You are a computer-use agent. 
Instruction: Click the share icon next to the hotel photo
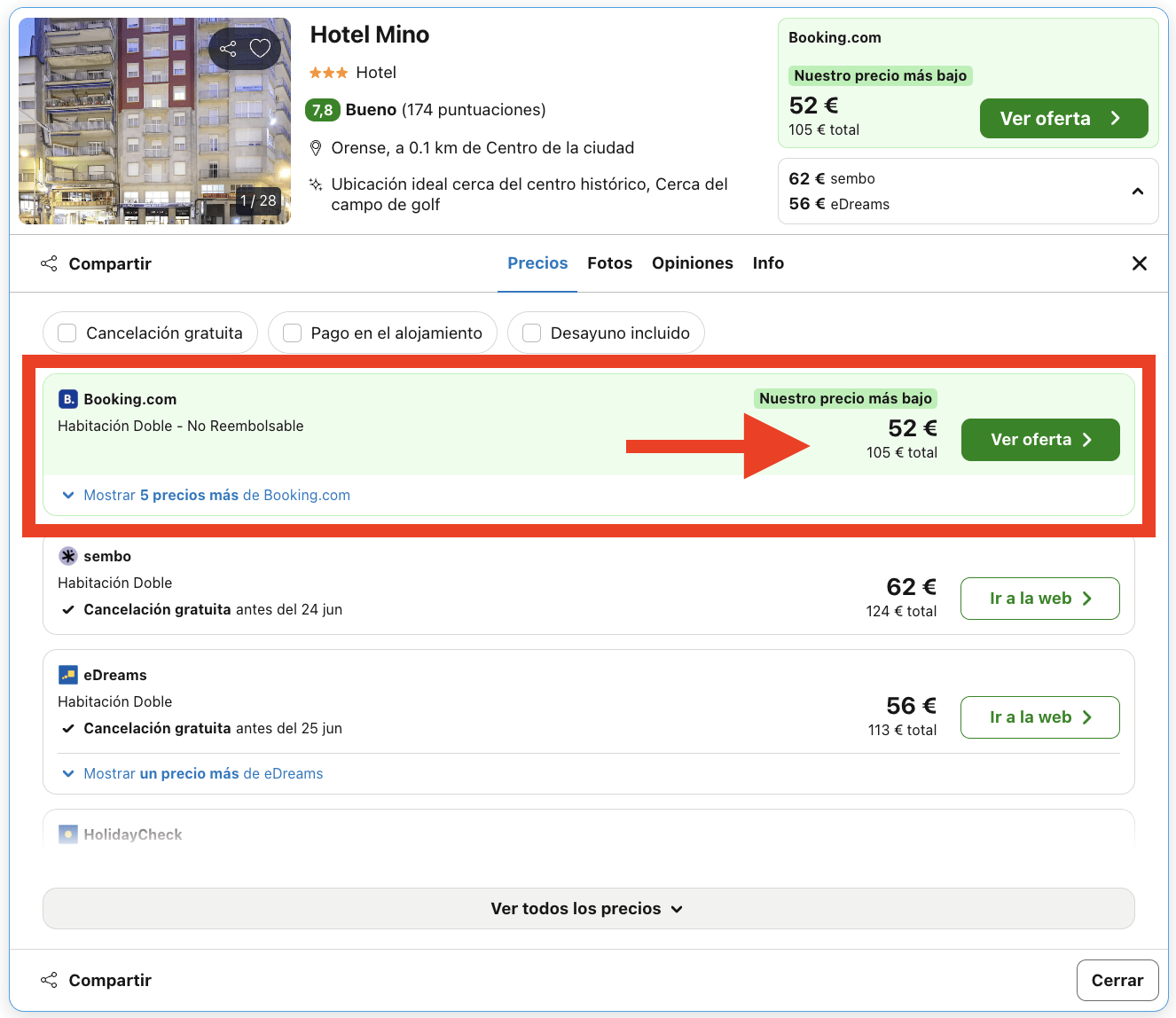click(229, 49)
